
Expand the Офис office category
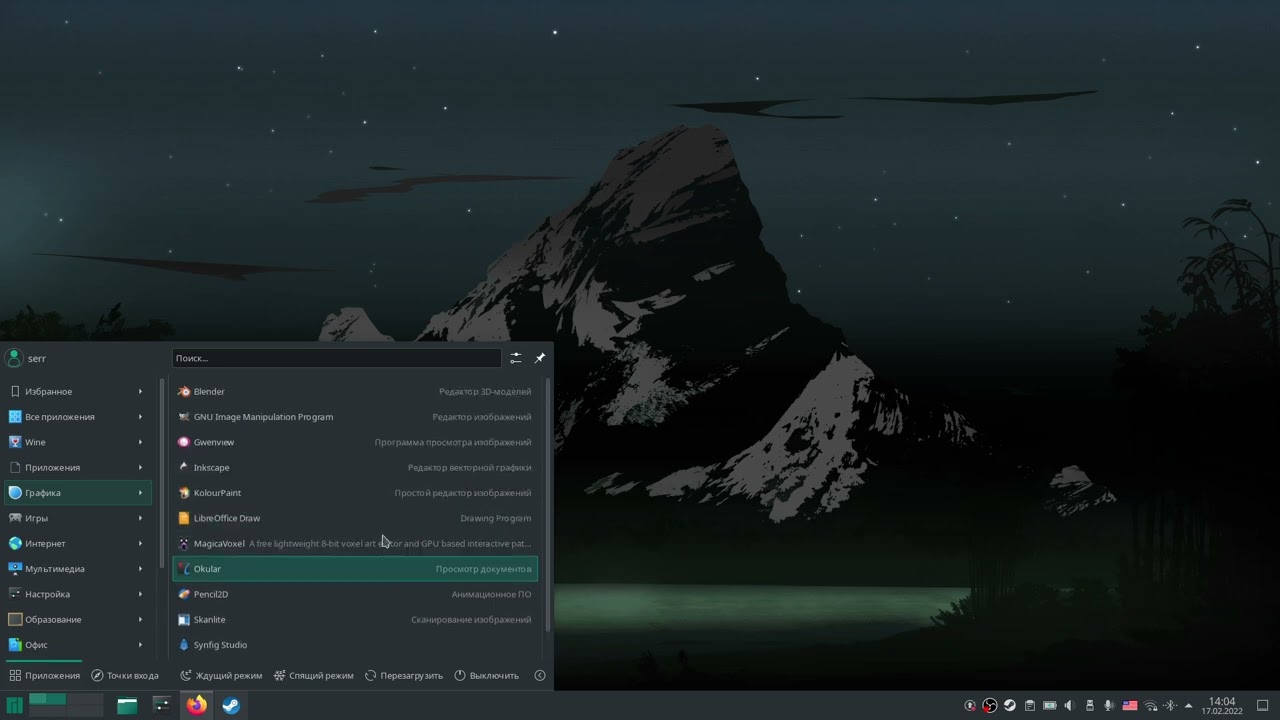tap(78, 645)
